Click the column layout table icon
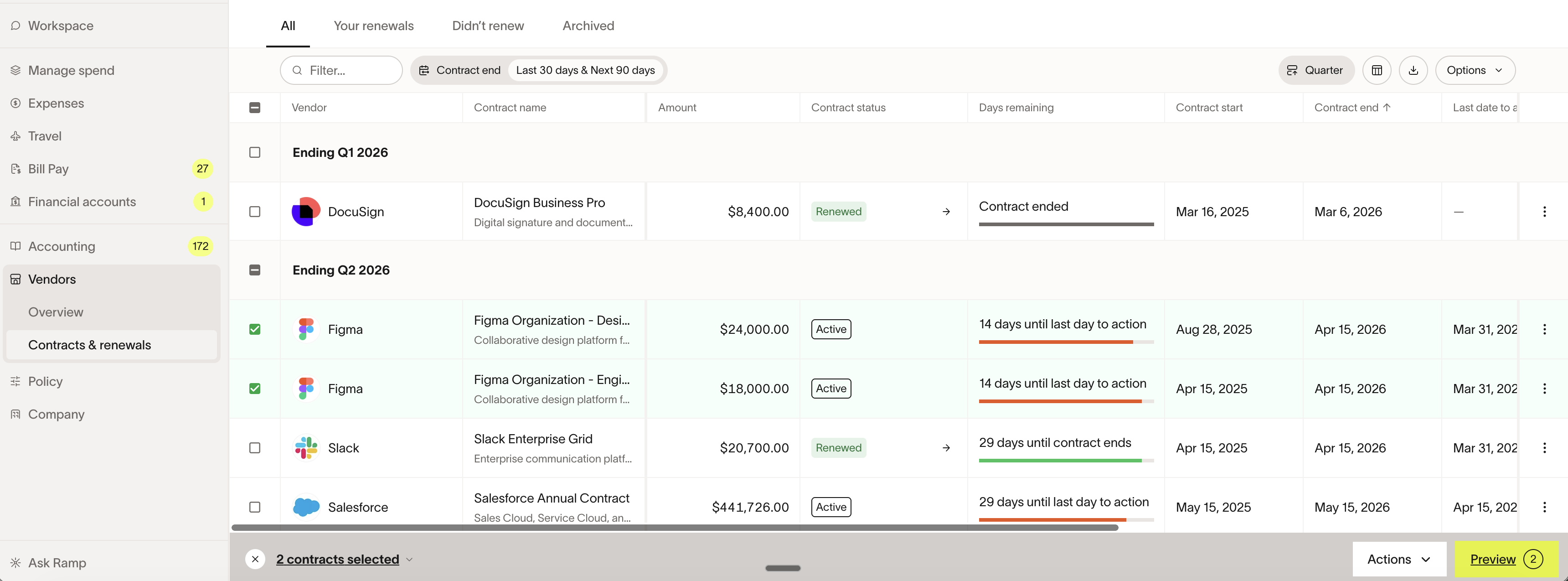This screenshot has width=1568, height=581. coord(1377,71)
